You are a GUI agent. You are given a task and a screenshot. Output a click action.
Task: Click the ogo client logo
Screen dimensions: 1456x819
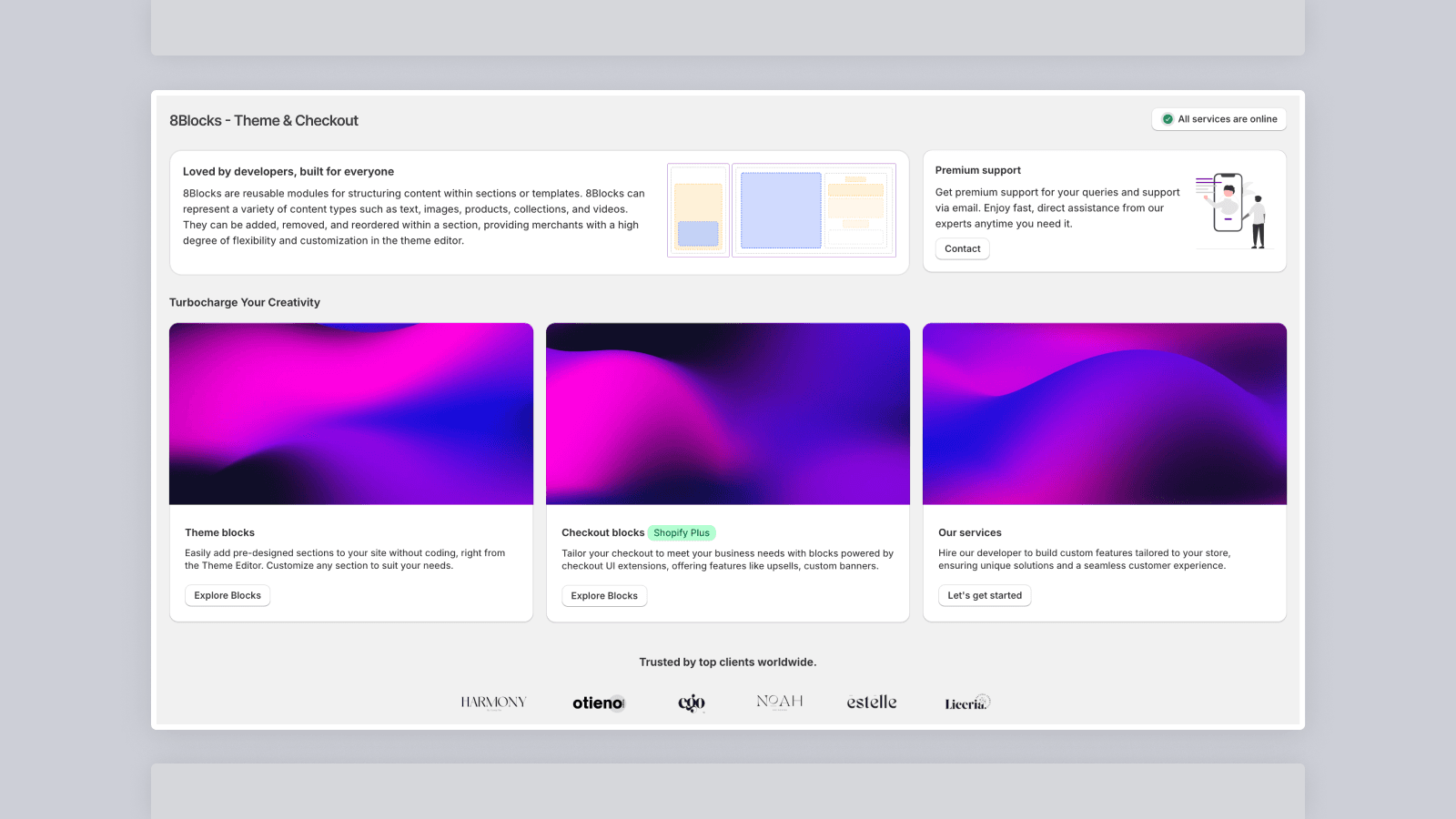692,703
